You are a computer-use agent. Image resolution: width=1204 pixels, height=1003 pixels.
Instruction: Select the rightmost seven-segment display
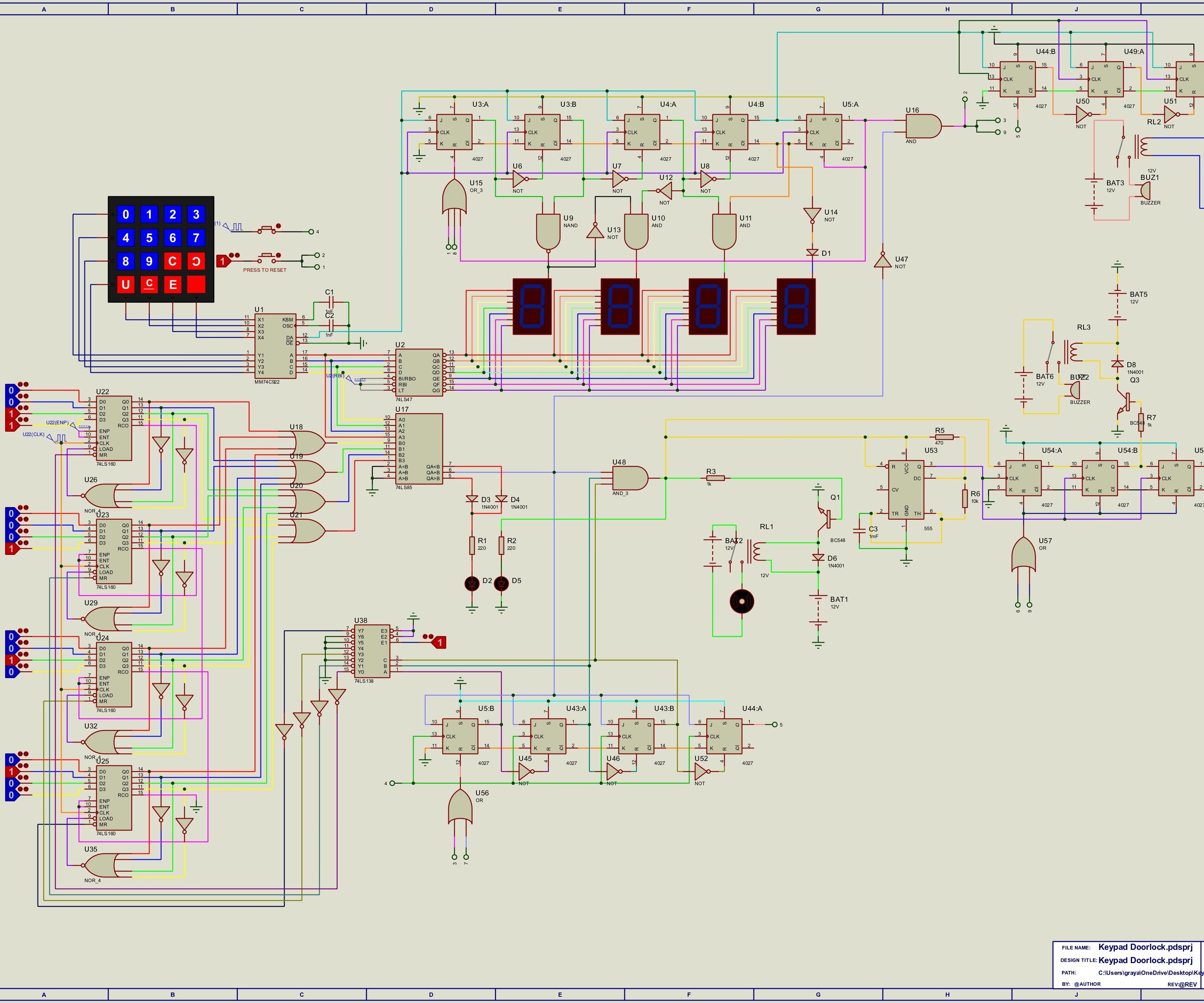796,307
